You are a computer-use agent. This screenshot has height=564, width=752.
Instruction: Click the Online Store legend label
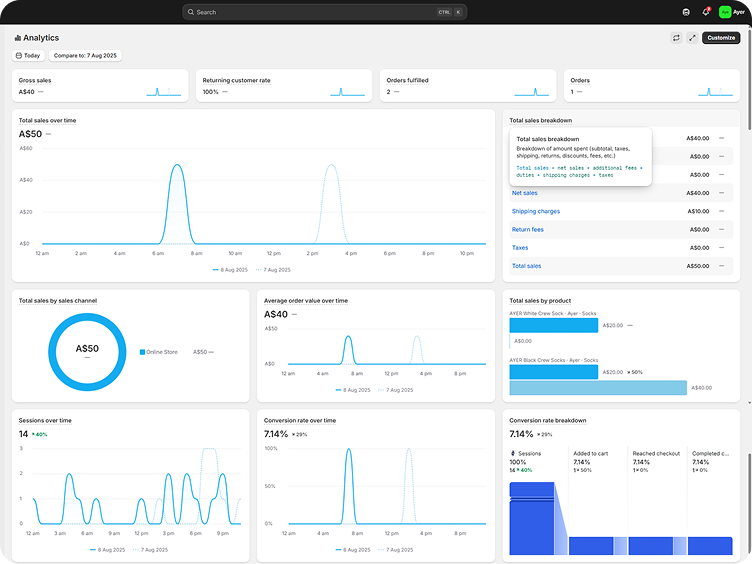(x=162, y=352)
